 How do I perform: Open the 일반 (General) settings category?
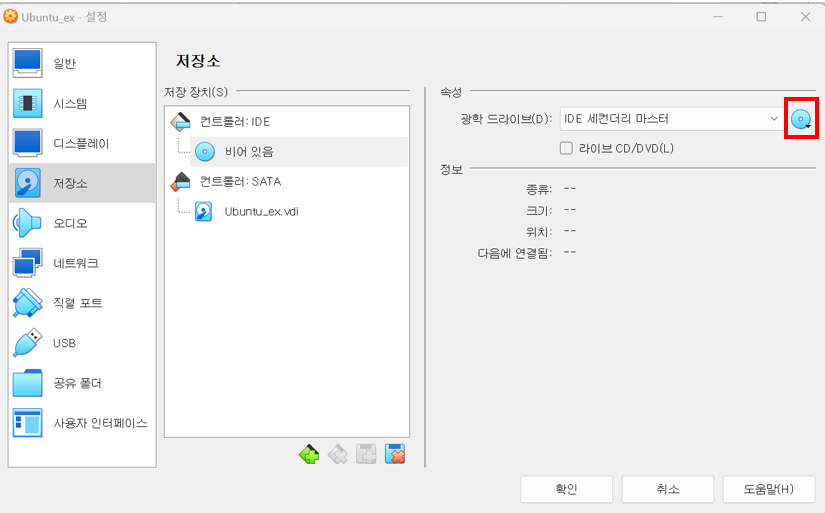pyautogui.click(x=82, y=64)
